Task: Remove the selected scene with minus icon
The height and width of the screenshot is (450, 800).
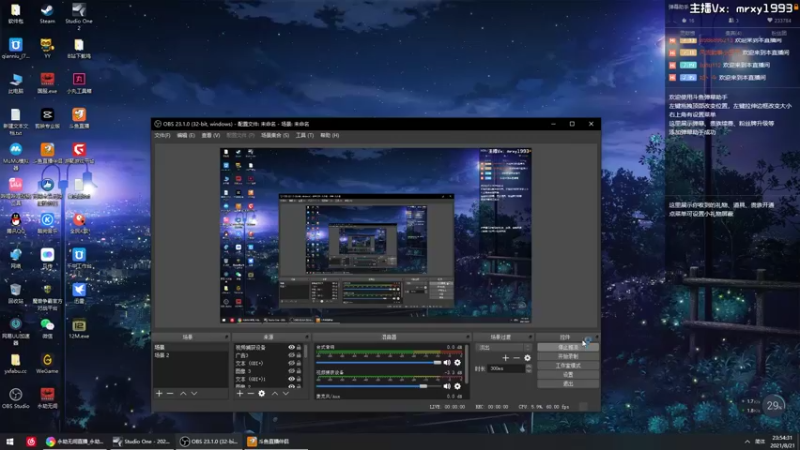Action: pyautogui.click(x=170, y=393)
